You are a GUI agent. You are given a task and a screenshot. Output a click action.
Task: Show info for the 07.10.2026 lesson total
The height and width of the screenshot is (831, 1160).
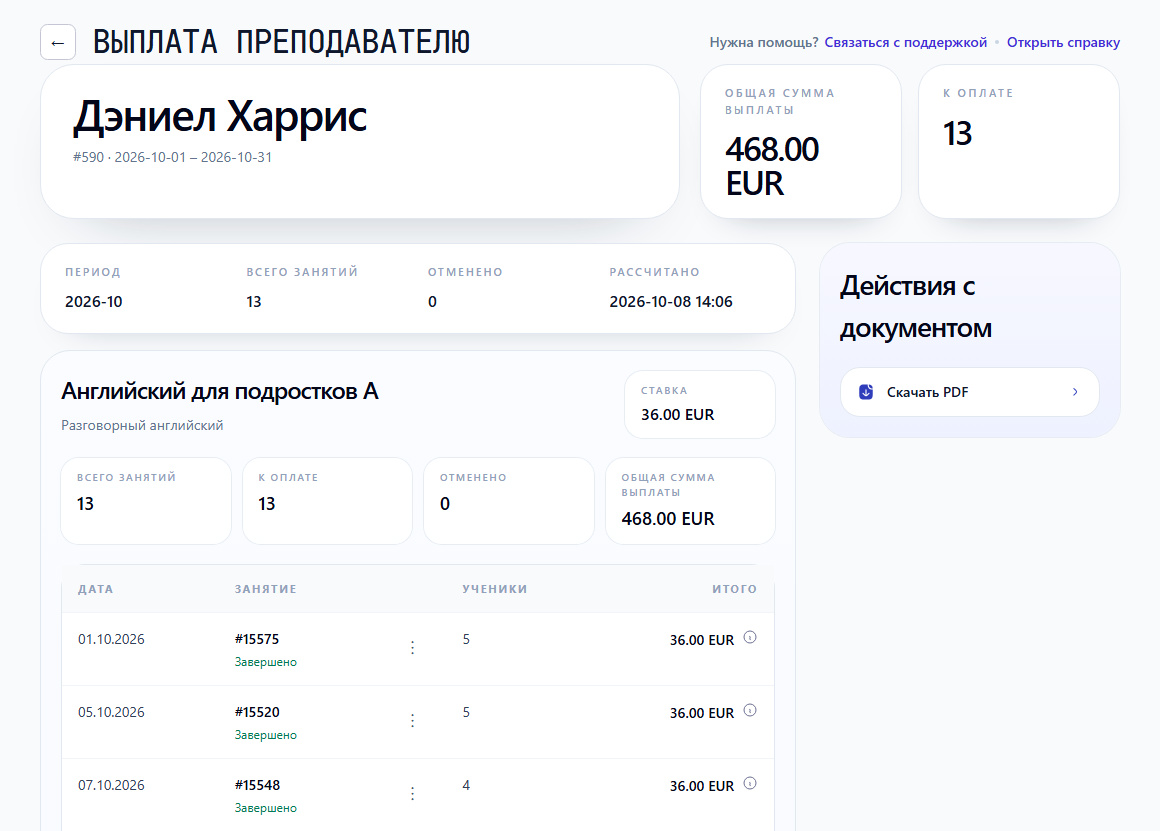click(x=749, y=783)
